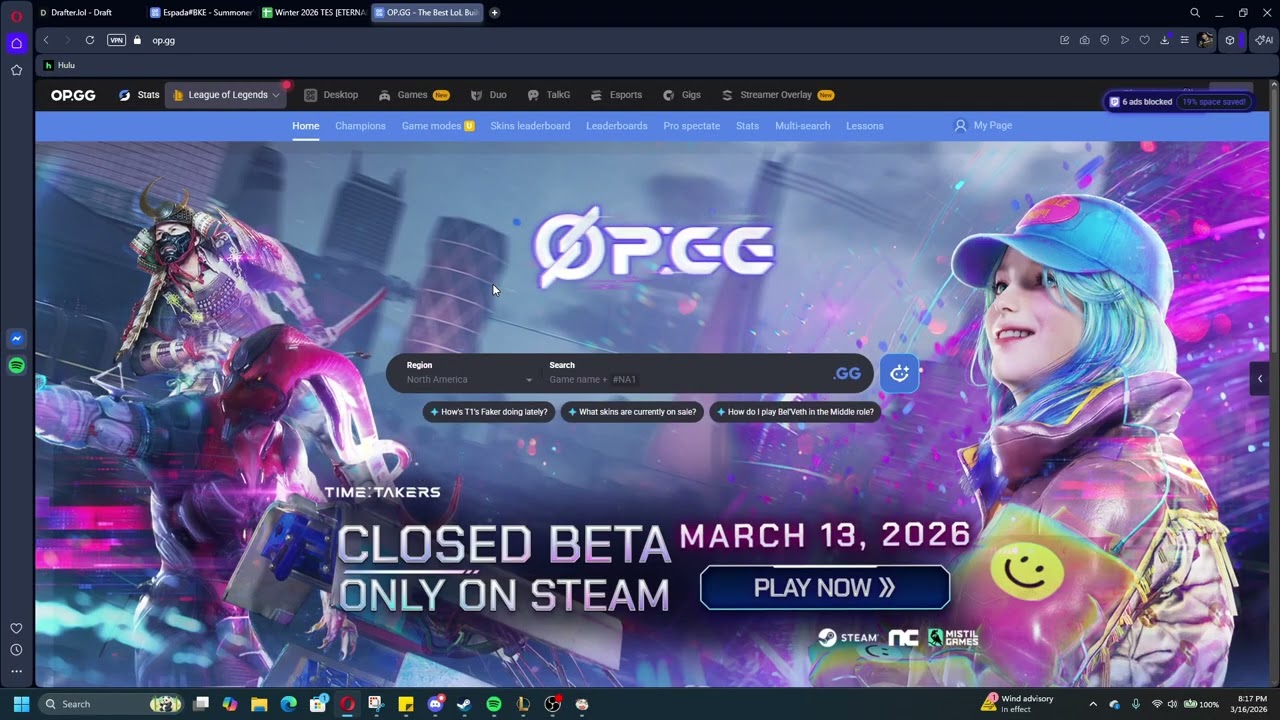The height and width of the screenshot is (720, 1280).
Task: Open a new browser tab
Action: (x=495, y=13)
